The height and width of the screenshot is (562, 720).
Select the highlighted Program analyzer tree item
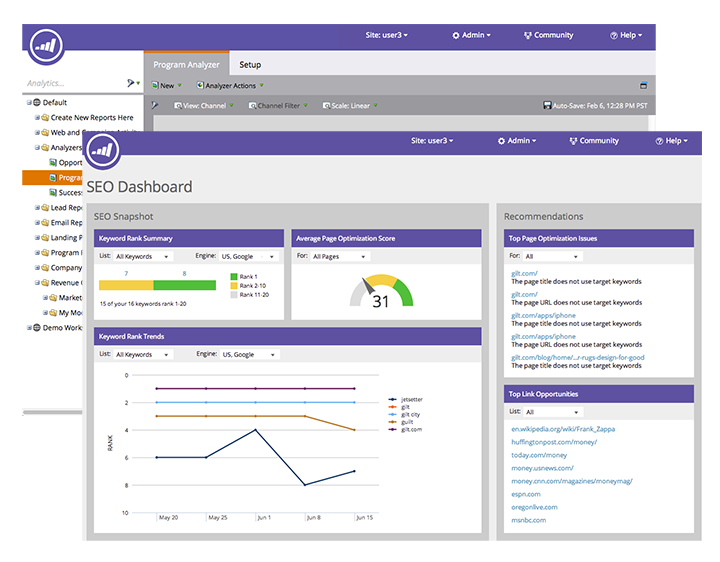[52, 178]
